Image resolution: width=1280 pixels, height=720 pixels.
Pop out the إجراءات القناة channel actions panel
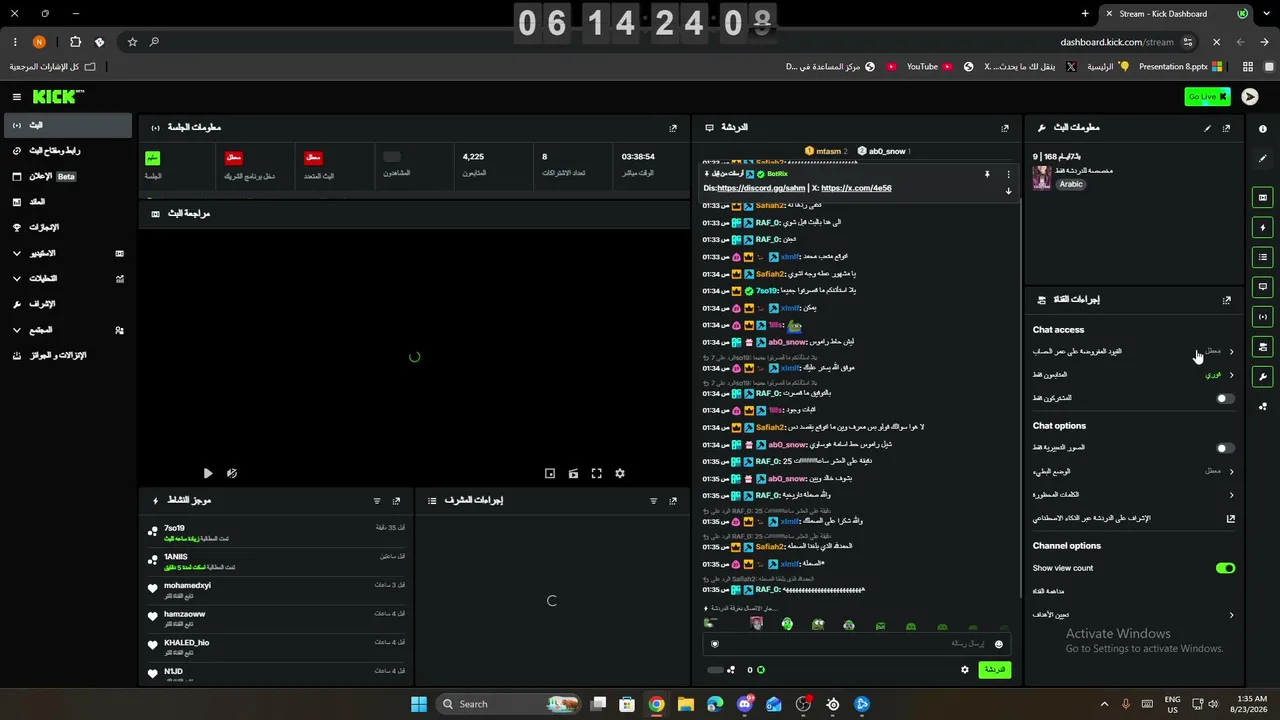pyautogui.click(x=1227, y=300)
